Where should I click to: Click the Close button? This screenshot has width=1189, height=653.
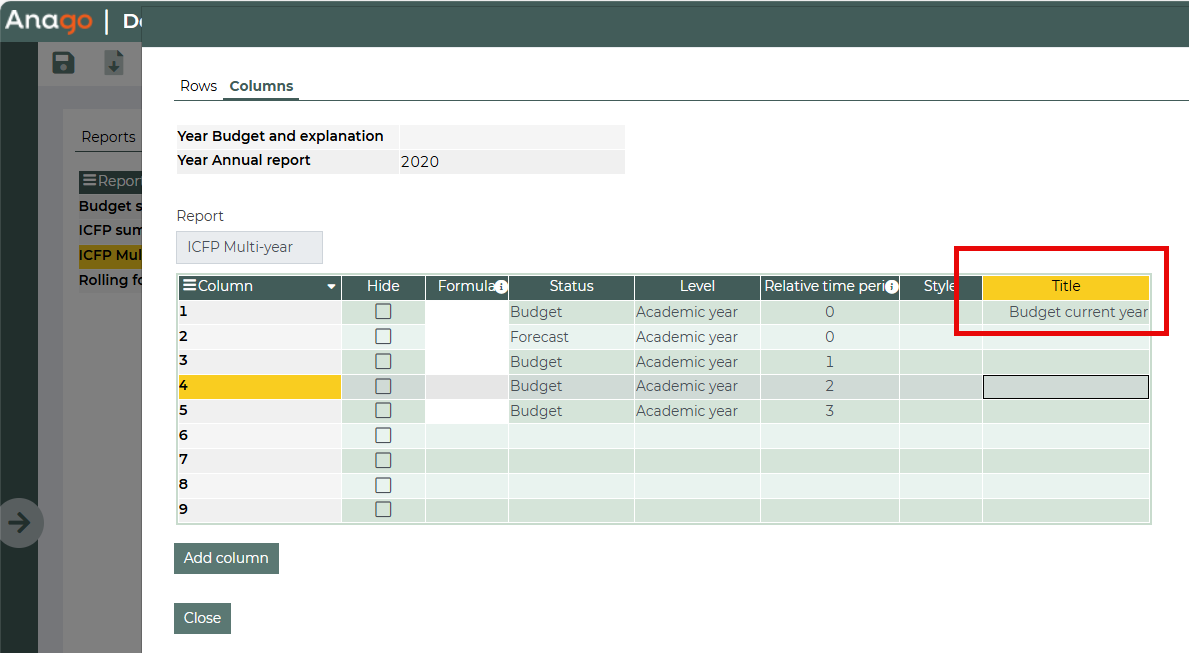pyautogui.click(x=202, y=618)
